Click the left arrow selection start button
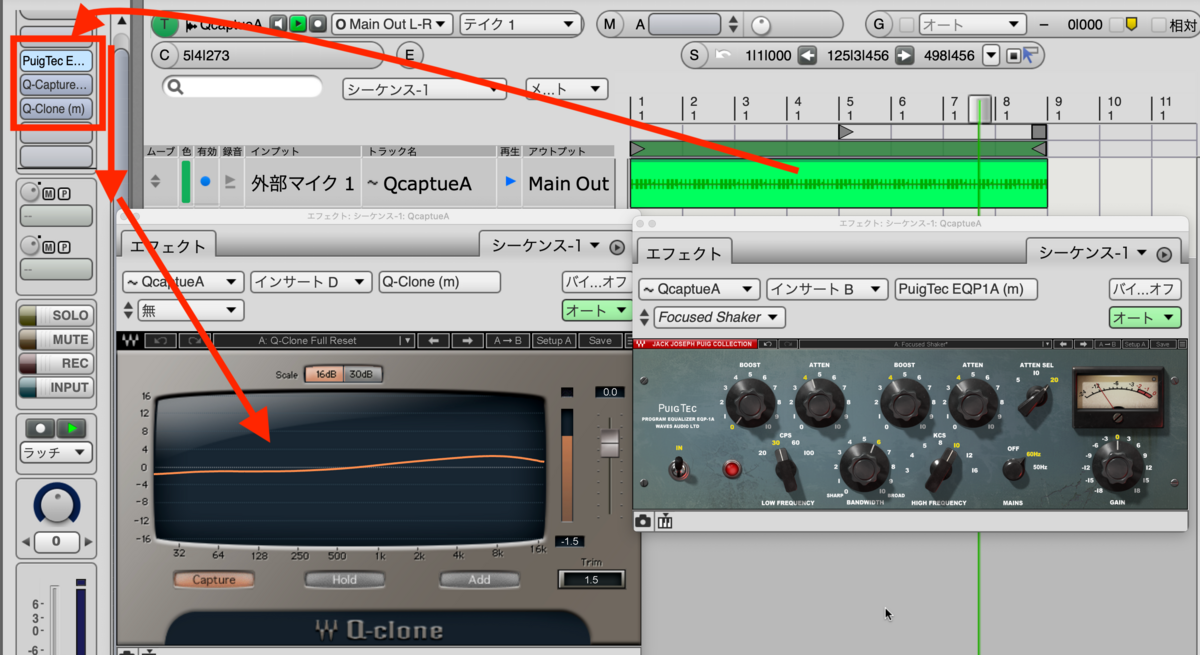The height and width of the screenshot is (655, 1200). [x=807, y=56]
